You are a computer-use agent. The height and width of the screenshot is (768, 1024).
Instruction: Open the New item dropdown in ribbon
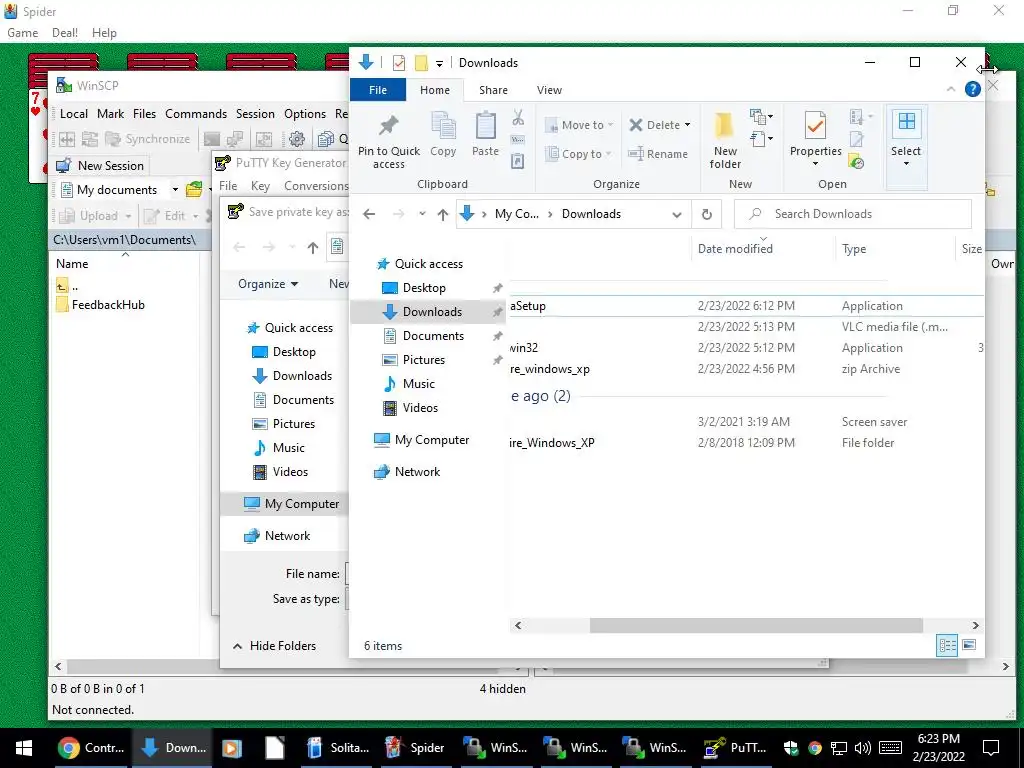pyautogui.click(x=761, y=118)
